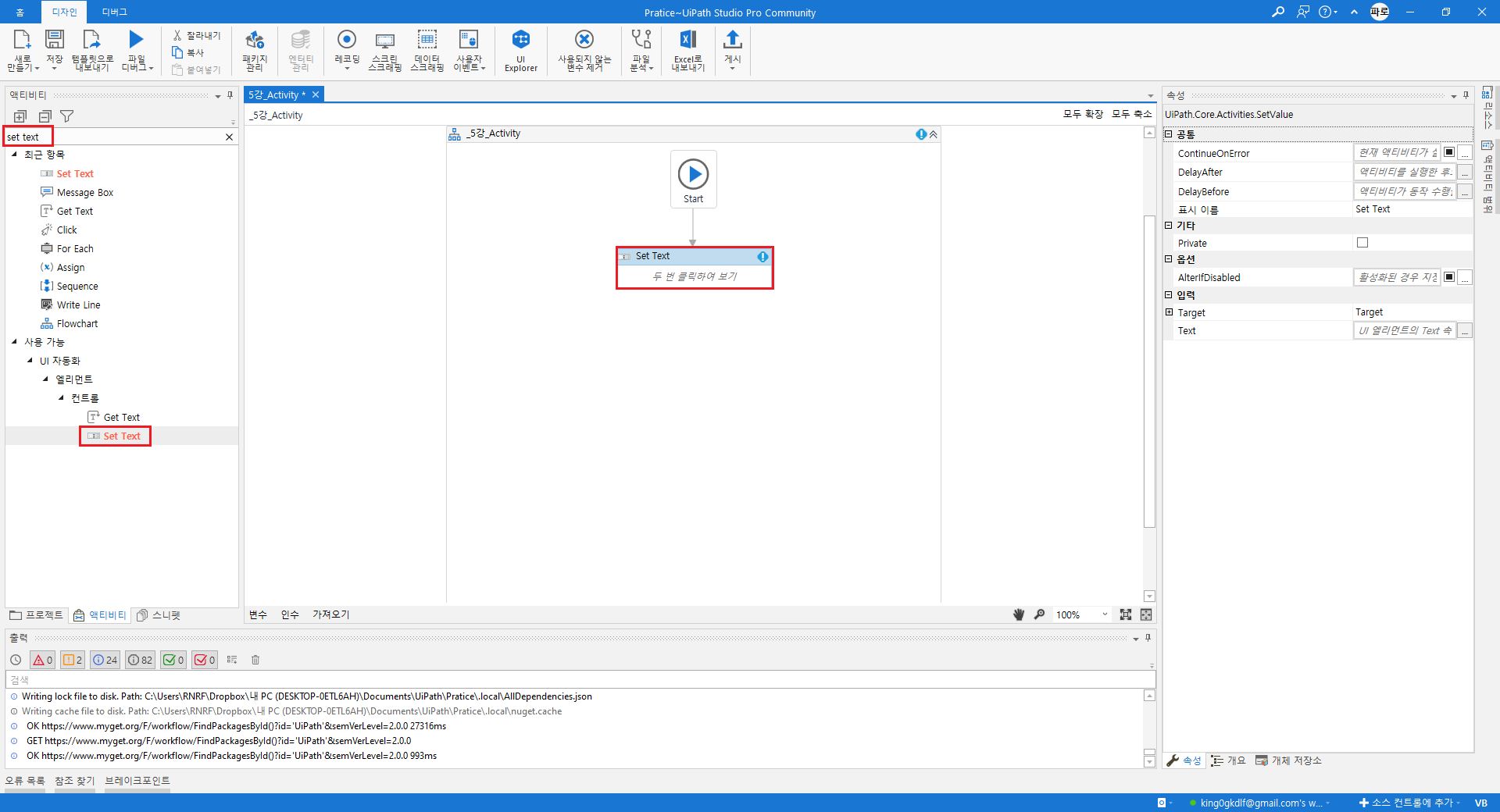
Task: Click the output timestamp clock icon
Action: point(16,660)
